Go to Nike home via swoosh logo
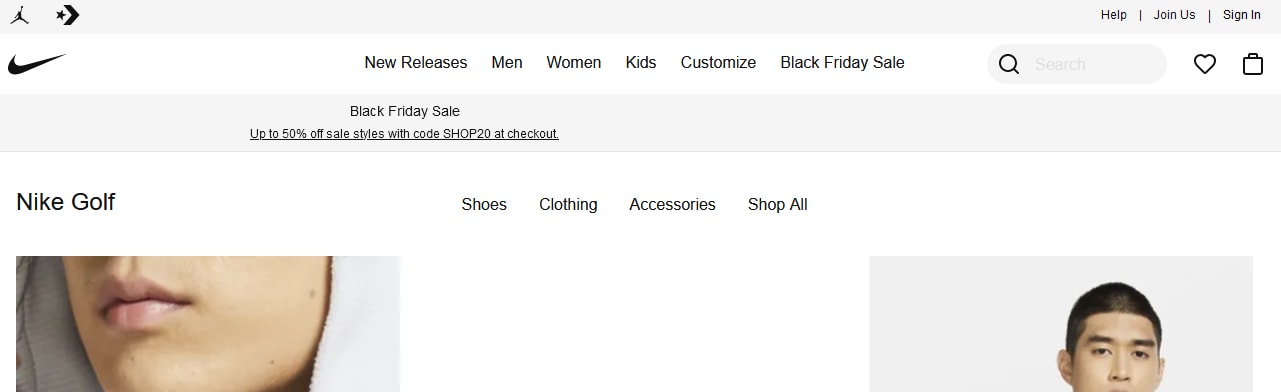Screen dimensions: 1281x392 pos(37,64)
